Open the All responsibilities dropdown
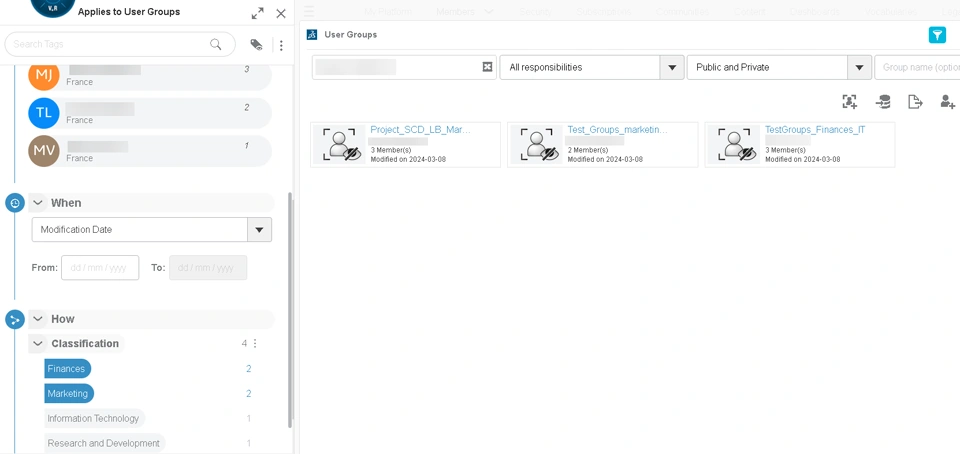 (x=672, y=68)
